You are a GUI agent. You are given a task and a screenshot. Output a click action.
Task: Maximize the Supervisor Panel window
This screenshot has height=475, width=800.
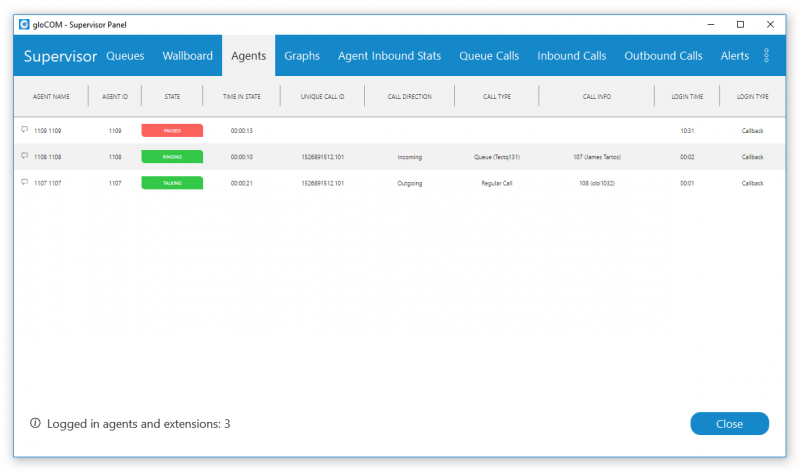coord(740,24)
